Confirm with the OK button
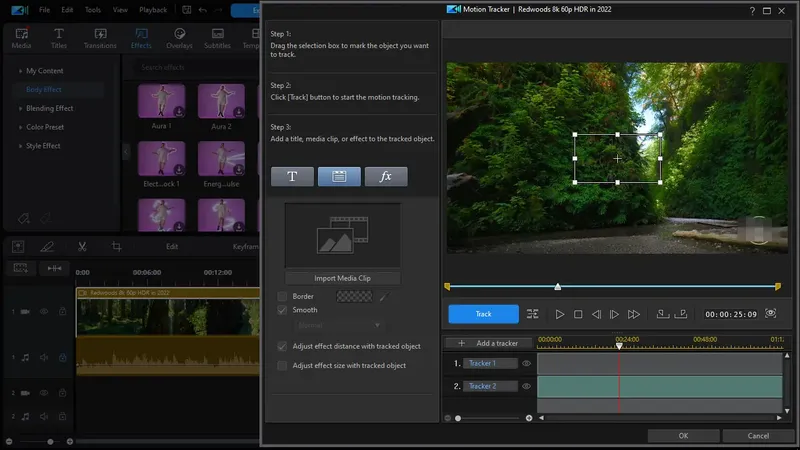 point(683,436)
